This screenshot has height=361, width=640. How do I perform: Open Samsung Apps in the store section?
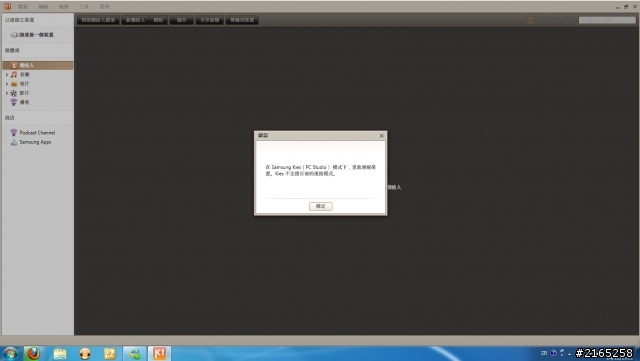point(36,142)
